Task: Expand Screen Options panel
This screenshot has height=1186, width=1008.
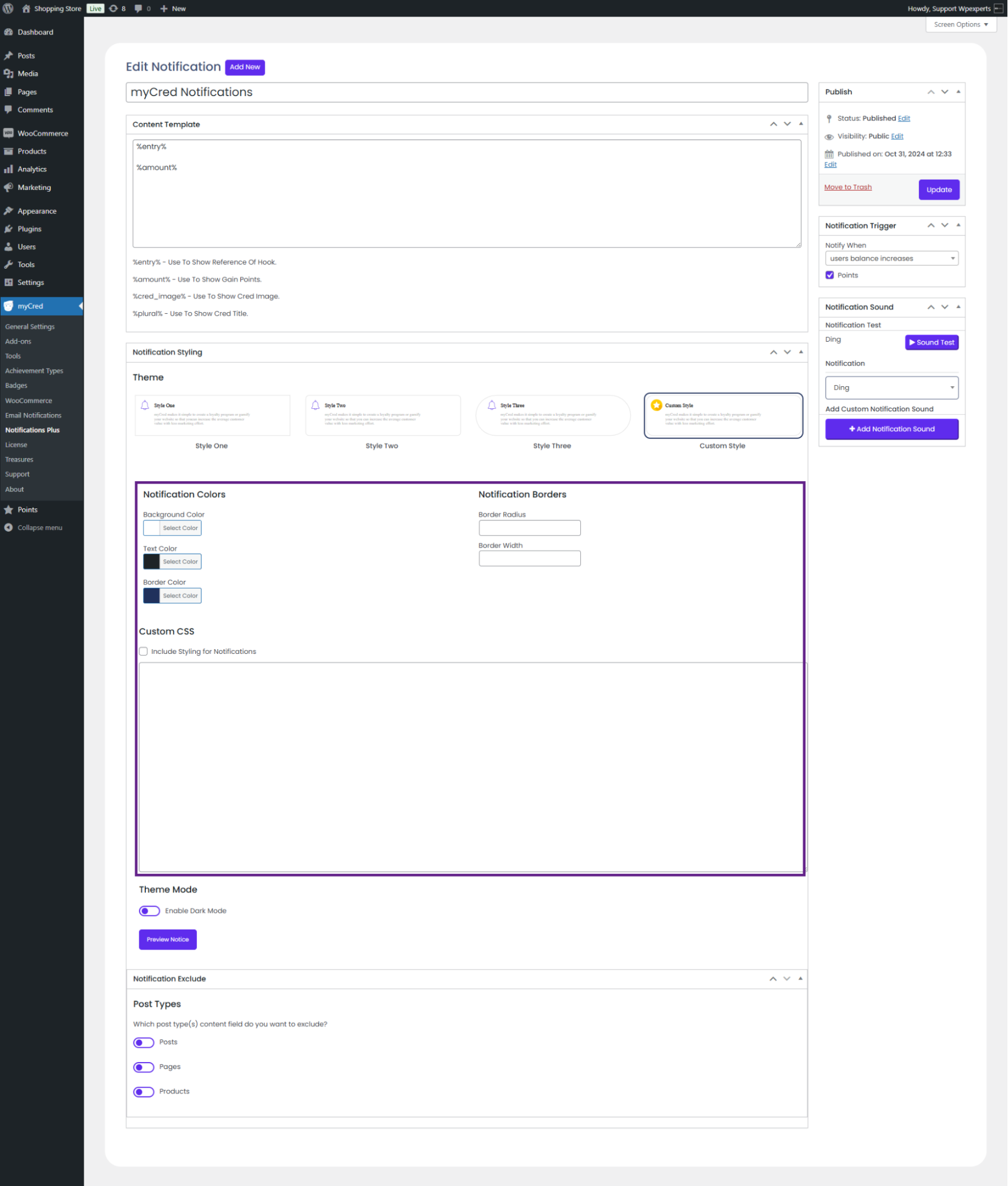Action: [x=961, y=24]
